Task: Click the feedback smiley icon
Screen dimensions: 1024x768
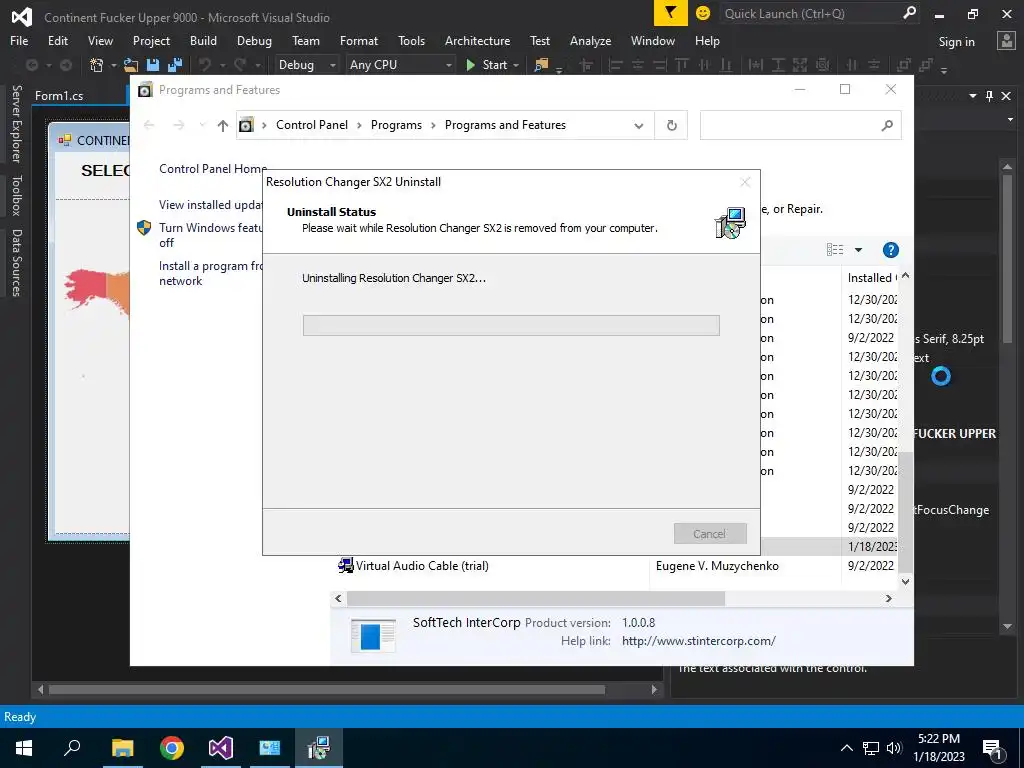Action: pos(703,13)
